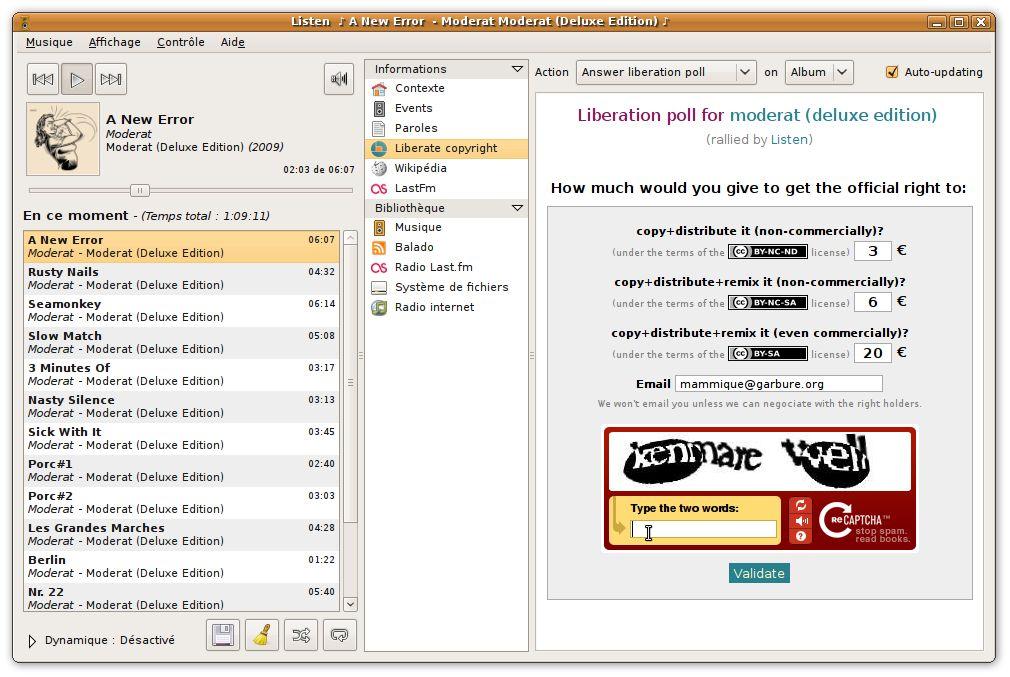Click the Moderat album cover thumbnail
1010x677 pixels.
coord(63,139)
